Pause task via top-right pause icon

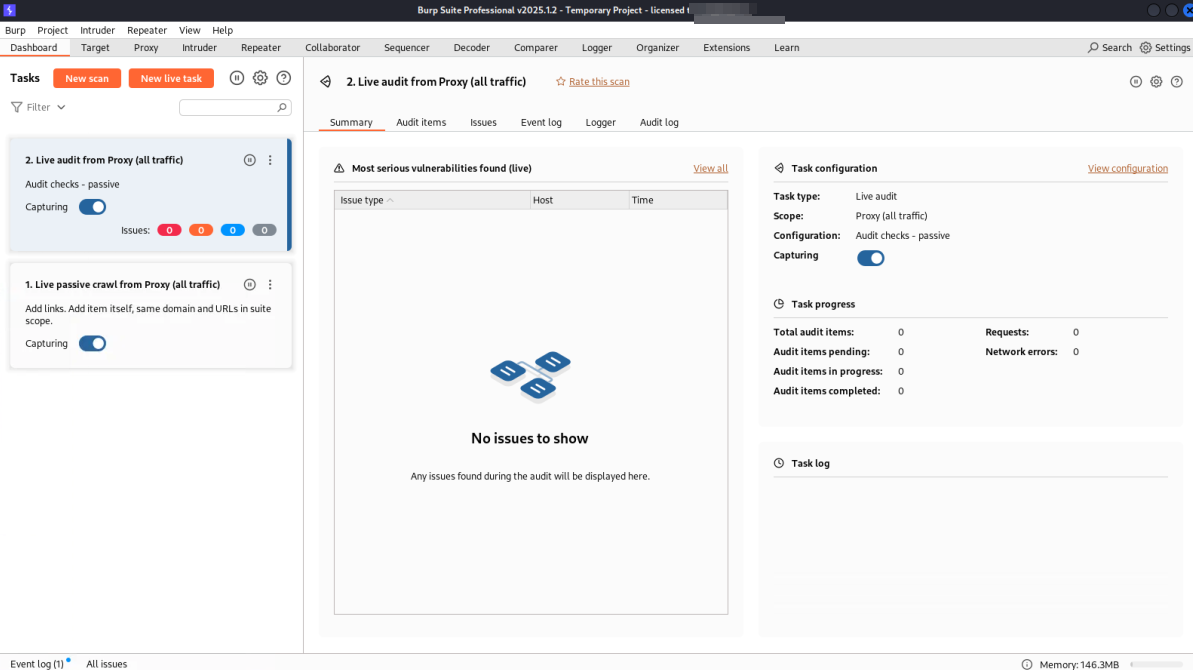tap(1136, 81)
